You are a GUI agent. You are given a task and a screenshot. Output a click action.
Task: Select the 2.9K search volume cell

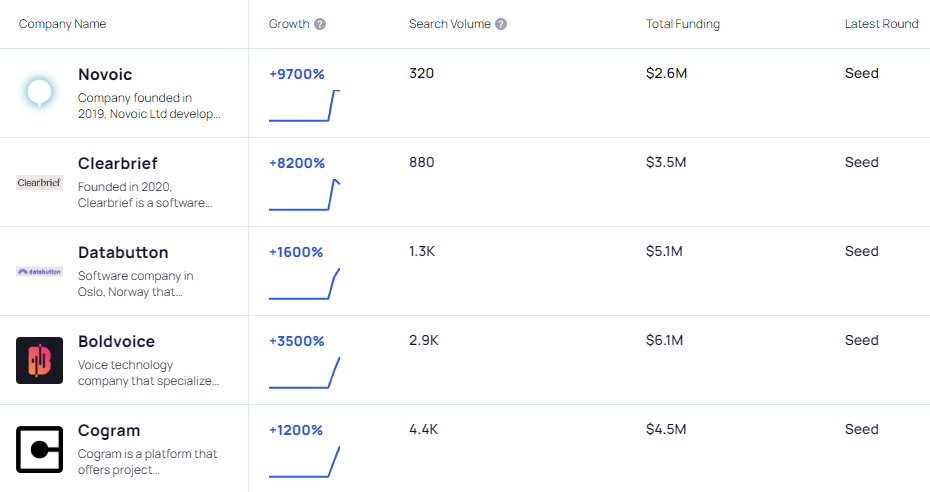(423, 340)
